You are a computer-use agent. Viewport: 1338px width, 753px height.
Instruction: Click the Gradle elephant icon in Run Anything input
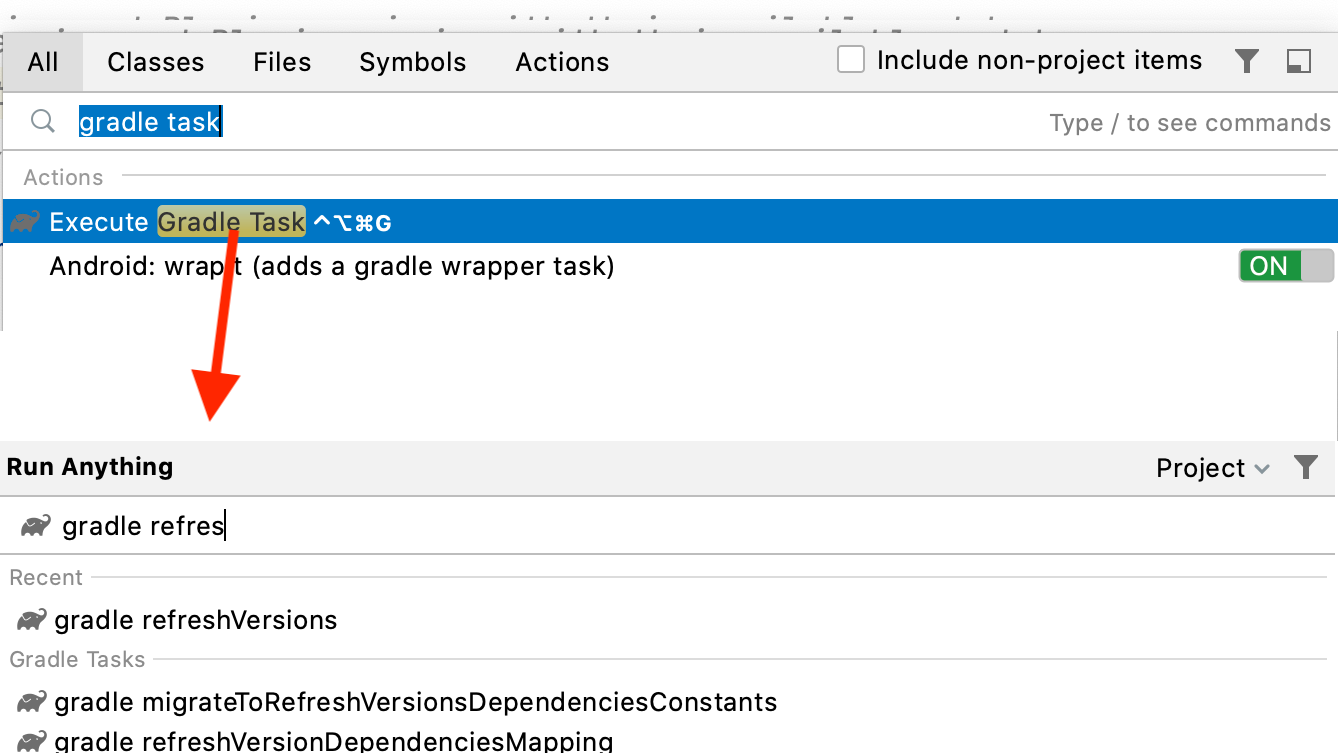(x=35, y=526)
